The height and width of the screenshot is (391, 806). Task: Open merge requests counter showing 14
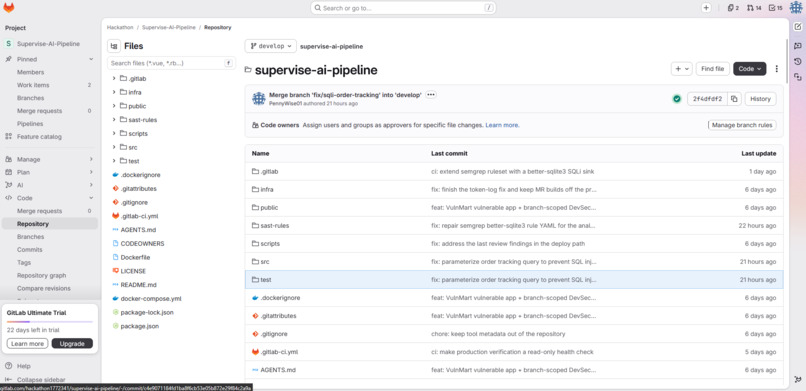pos(754,8)
